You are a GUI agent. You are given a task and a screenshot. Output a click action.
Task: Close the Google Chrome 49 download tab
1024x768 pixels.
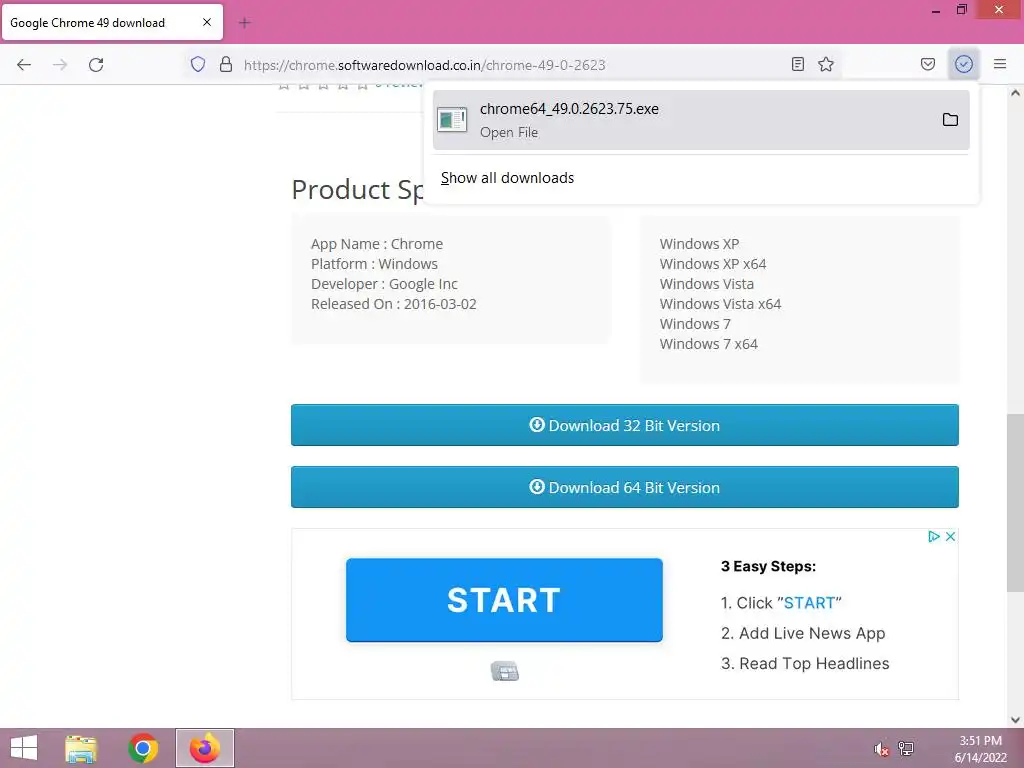(207, 22)
